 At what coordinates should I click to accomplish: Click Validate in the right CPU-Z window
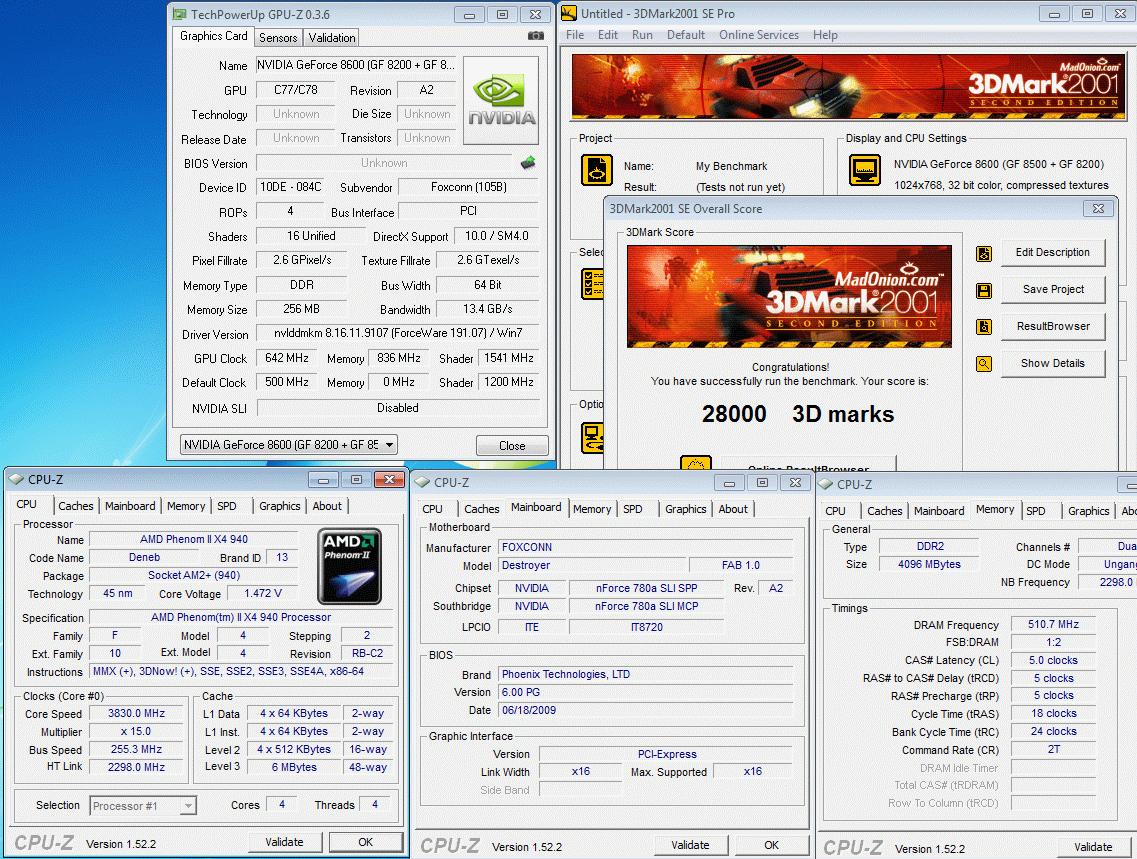(1093, 847)
